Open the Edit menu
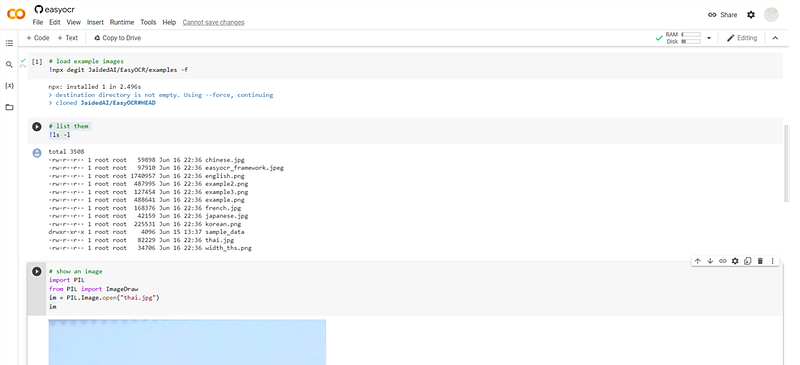 [x=55, y=22]
